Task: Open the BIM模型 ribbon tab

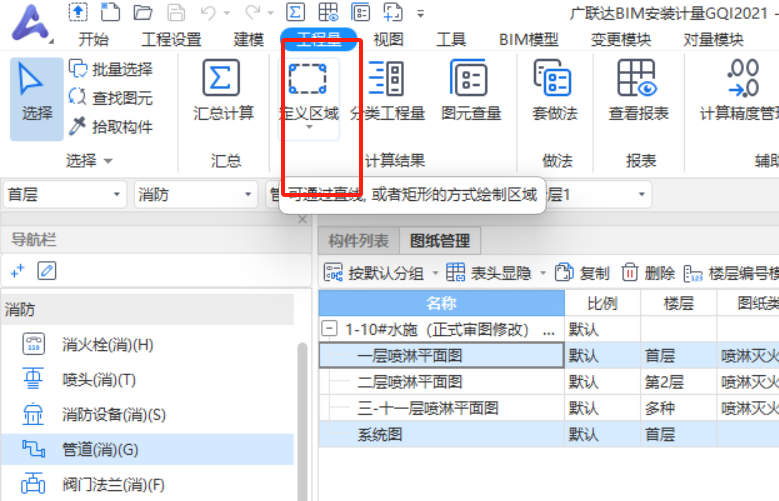Action: click(529, 39)
